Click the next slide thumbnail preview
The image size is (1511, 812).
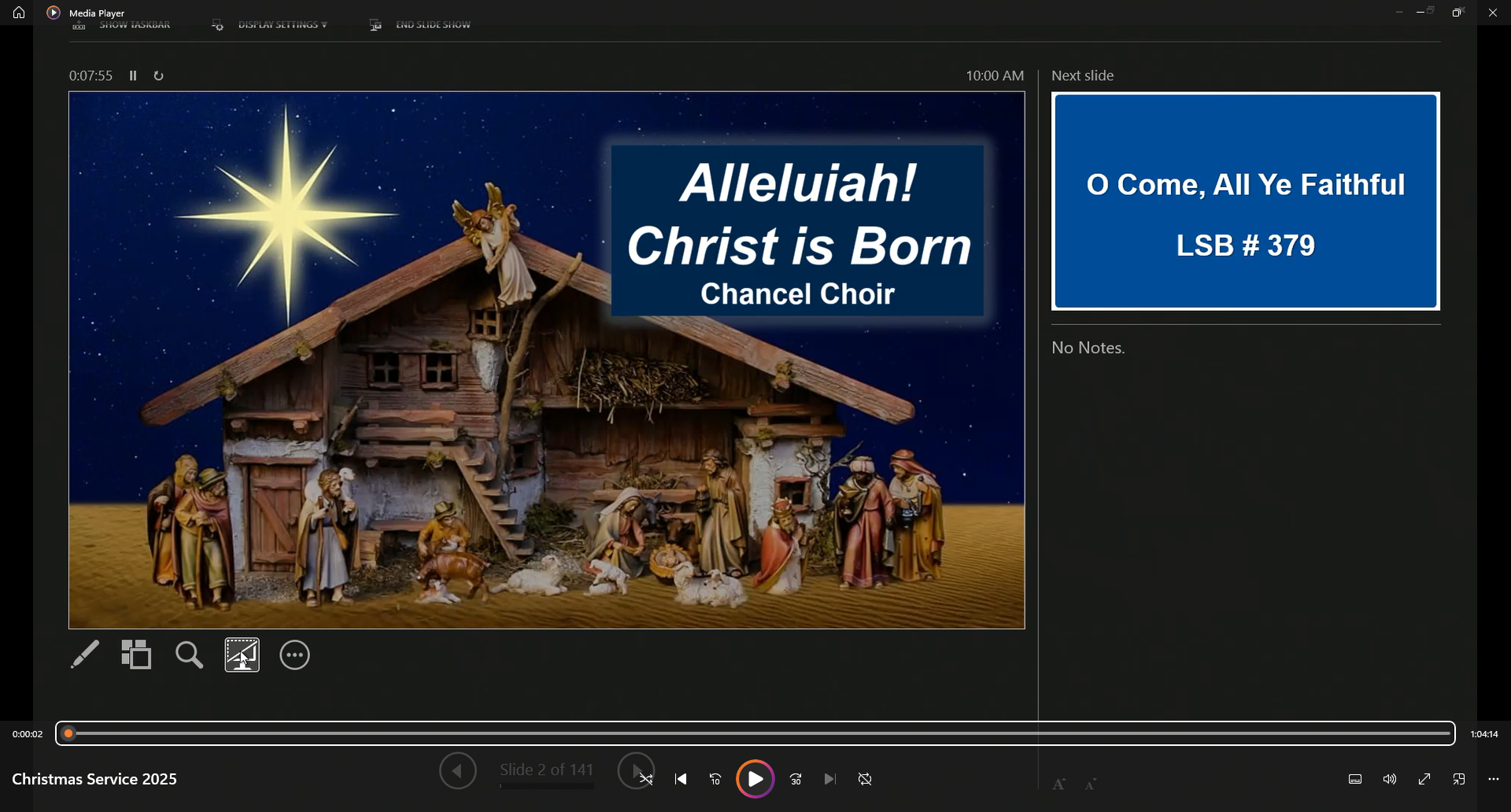point(1245,201)
